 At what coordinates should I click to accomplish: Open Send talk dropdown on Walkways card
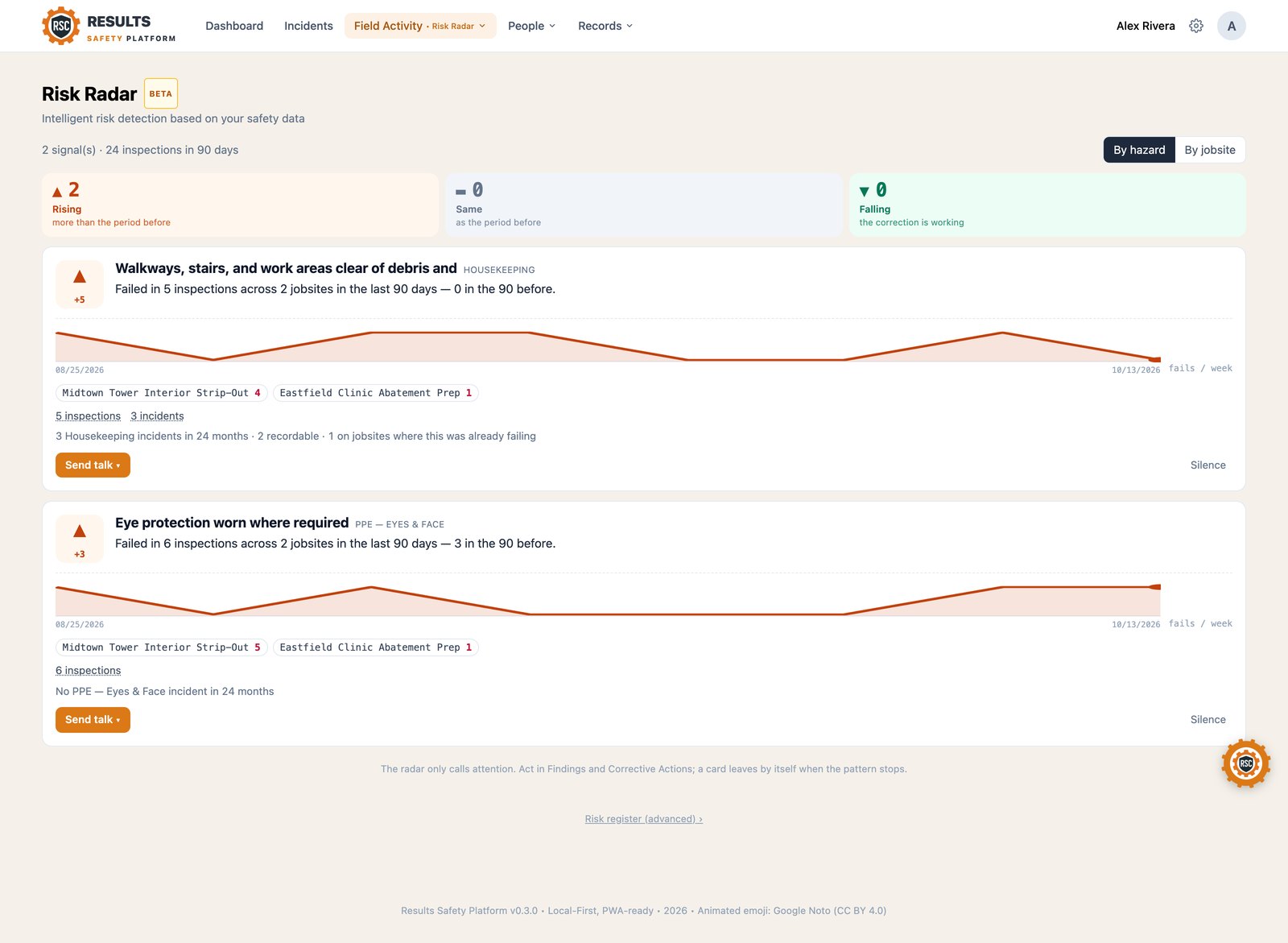point(93,465)
